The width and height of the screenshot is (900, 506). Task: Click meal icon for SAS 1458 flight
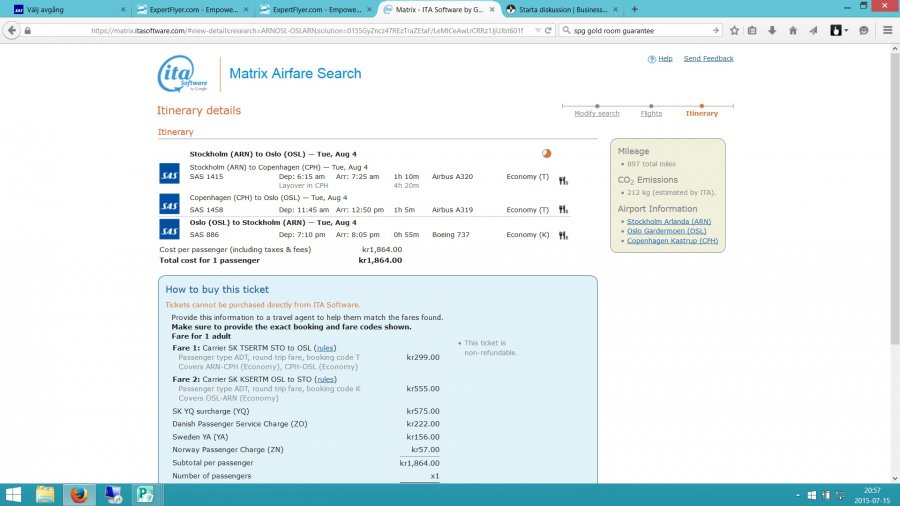click(x=563, y=209)
